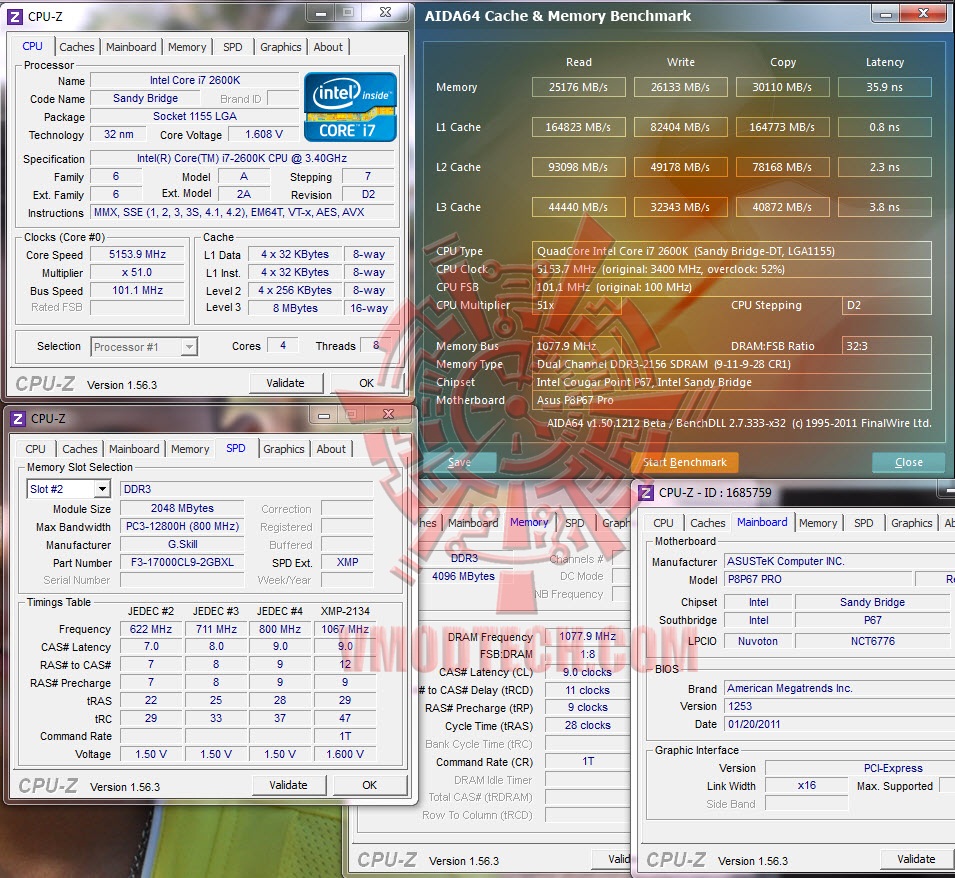The image size is (955, 878).
Task: Open Memory tab in CPU-Z ID 1685759 window
Action: [818, 523]
